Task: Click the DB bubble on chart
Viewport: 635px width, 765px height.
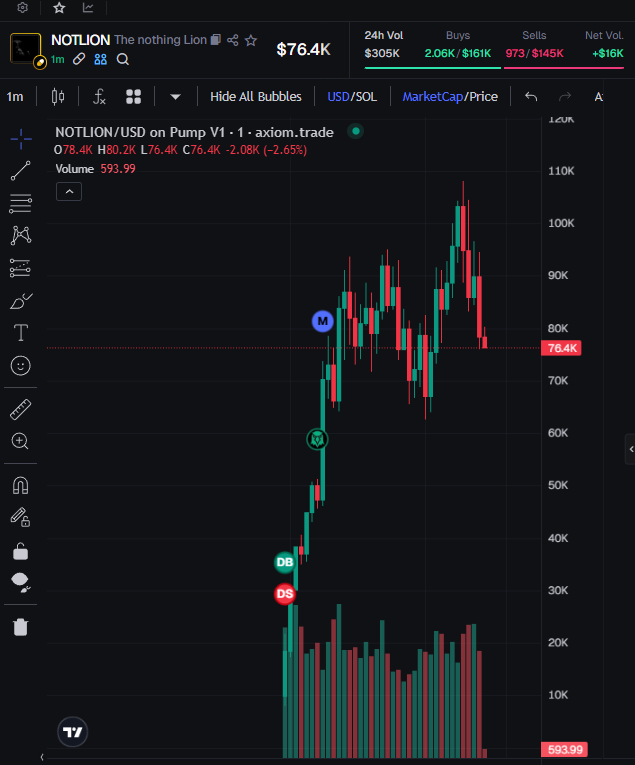Action: (285, 562)
